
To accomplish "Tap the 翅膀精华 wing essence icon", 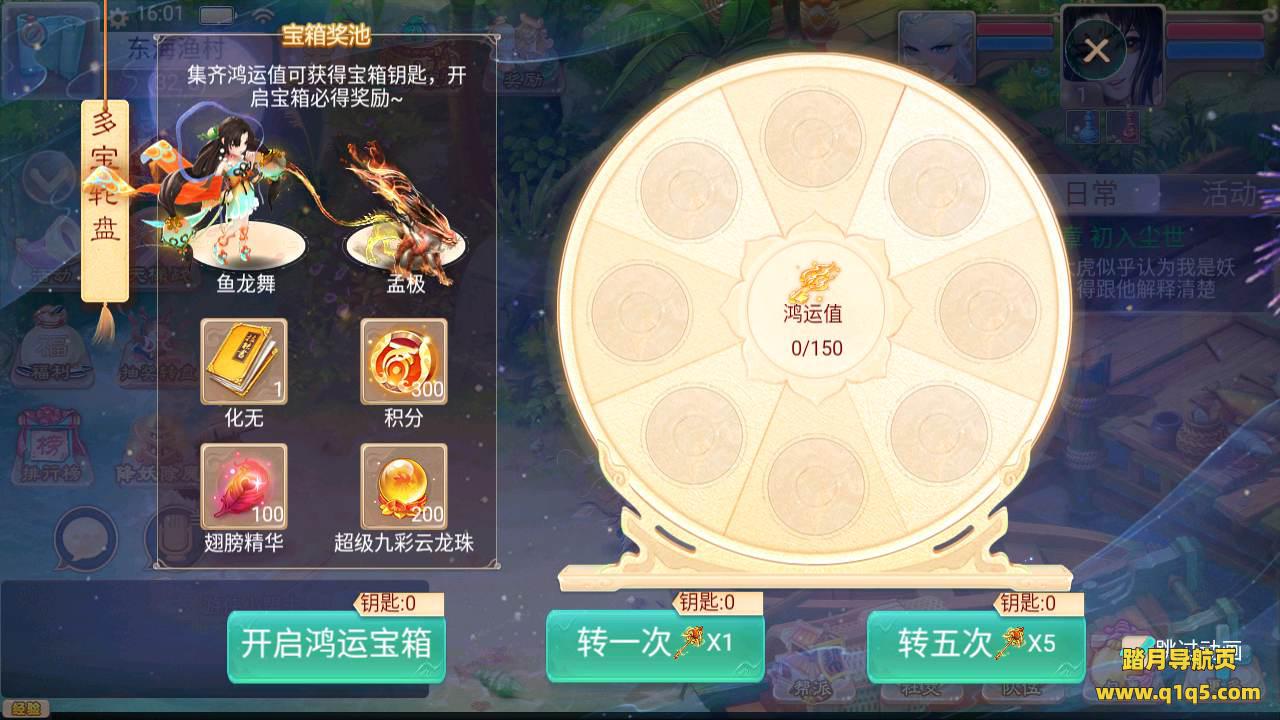I will [244, 486].
